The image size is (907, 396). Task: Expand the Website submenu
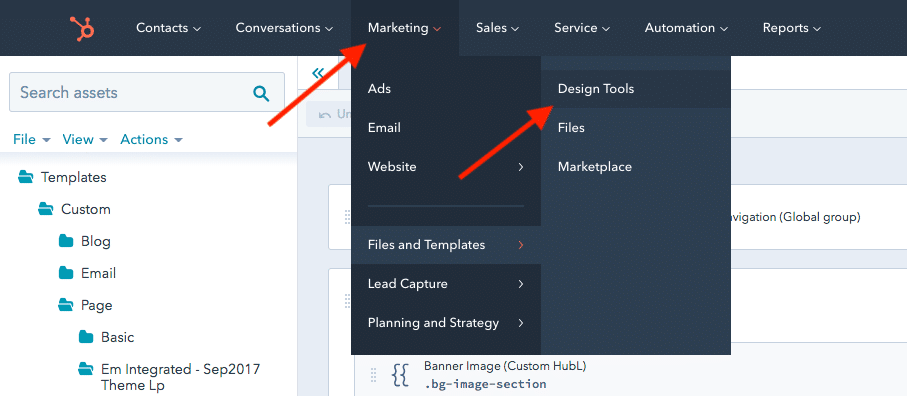(445, 166)
